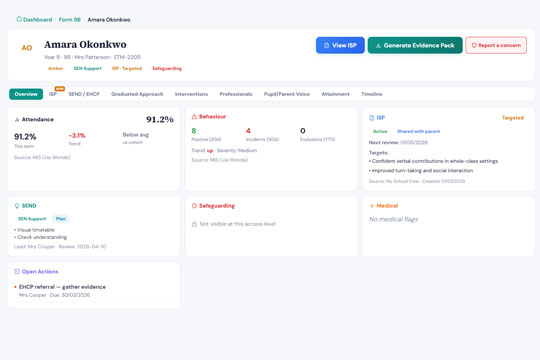Click the 0 exclusions count

point(303,131)
